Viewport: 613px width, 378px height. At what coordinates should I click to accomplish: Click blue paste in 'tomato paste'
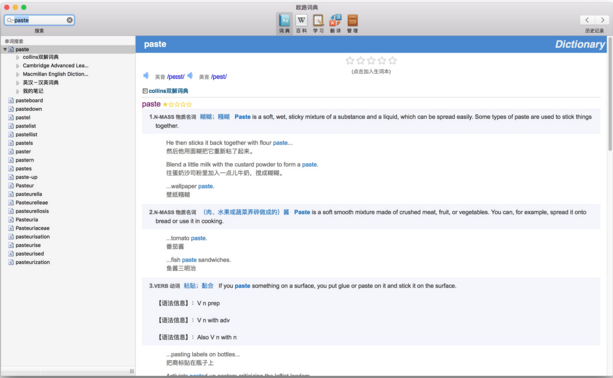pyautogui.click(x=198, y=238)
